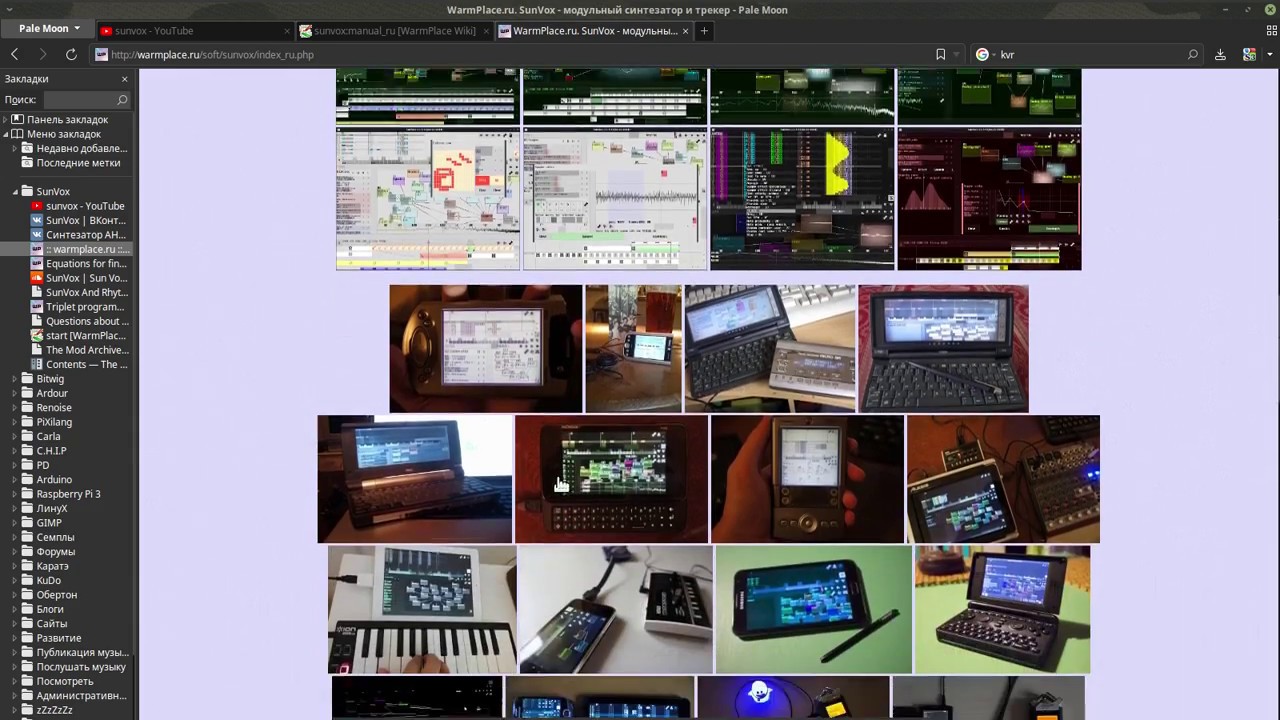Open the phone with stylus on green photo

tap(814, 610)
